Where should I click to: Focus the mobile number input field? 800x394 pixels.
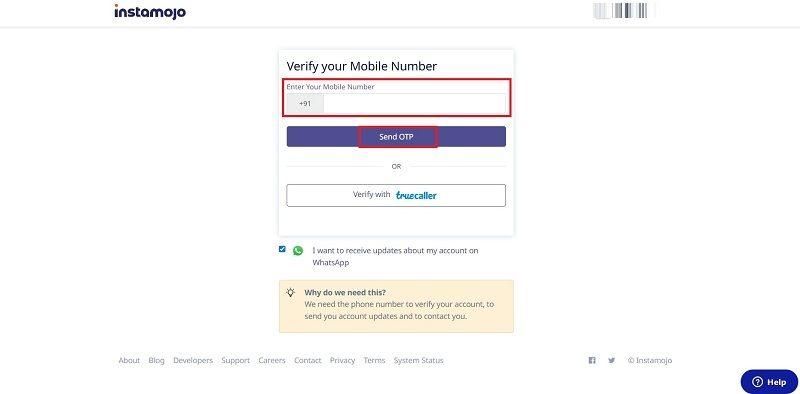pos(414,104)
